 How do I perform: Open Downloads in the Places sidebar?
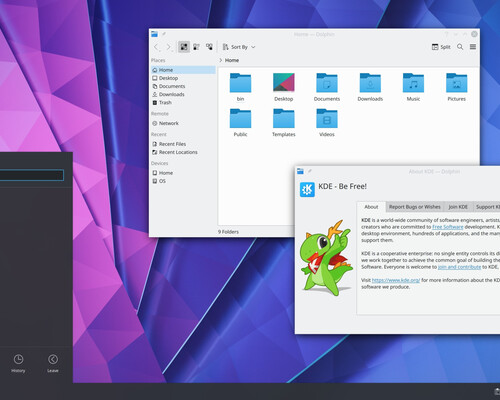coord(183,94)
